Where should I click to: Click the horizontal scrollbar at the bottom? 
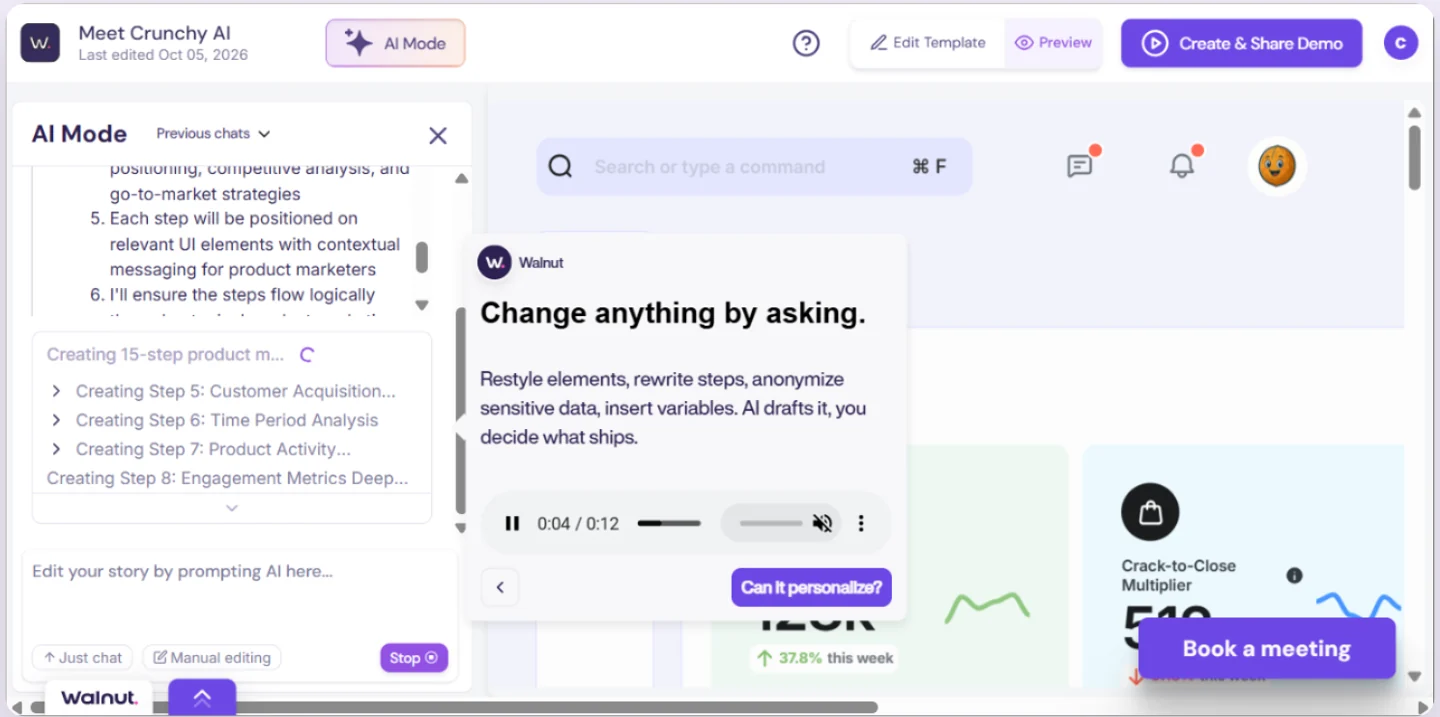455,707
